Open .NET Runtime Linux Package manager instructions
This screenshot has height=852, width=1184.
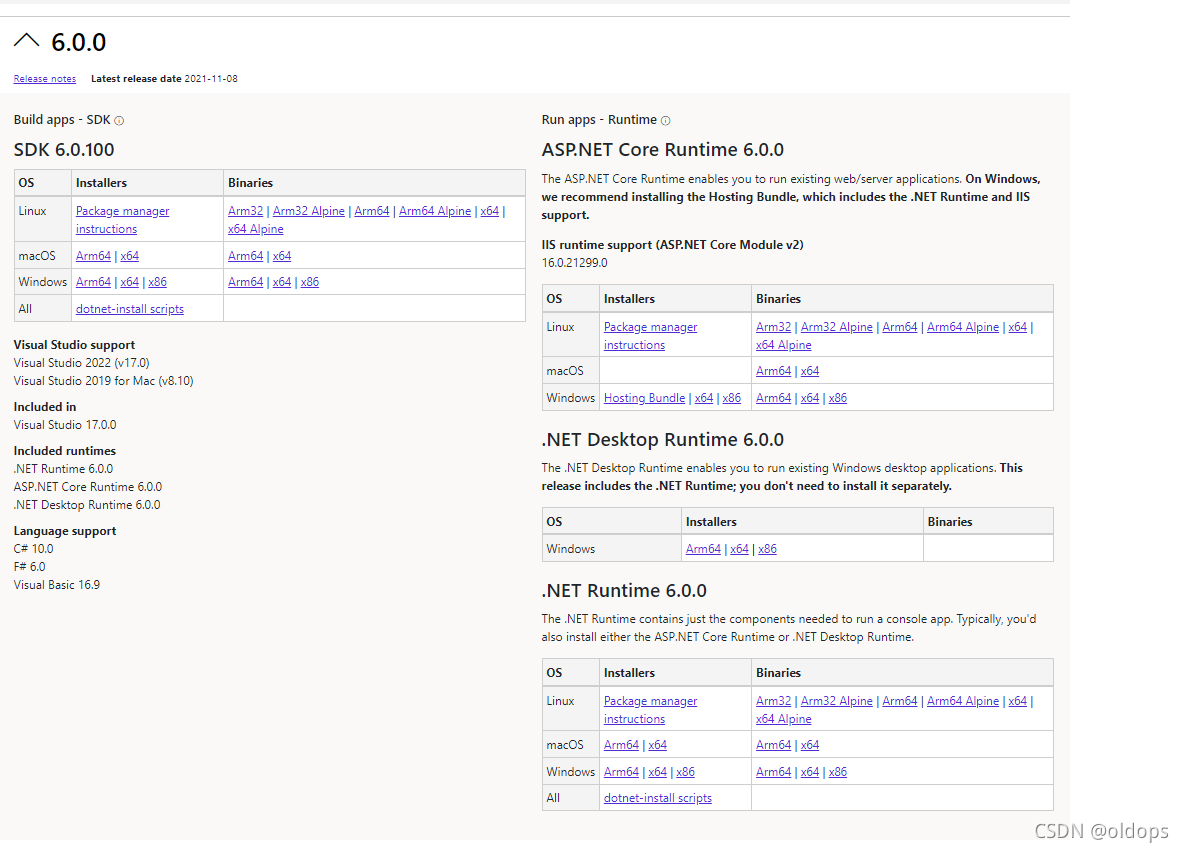coord(650,710)
